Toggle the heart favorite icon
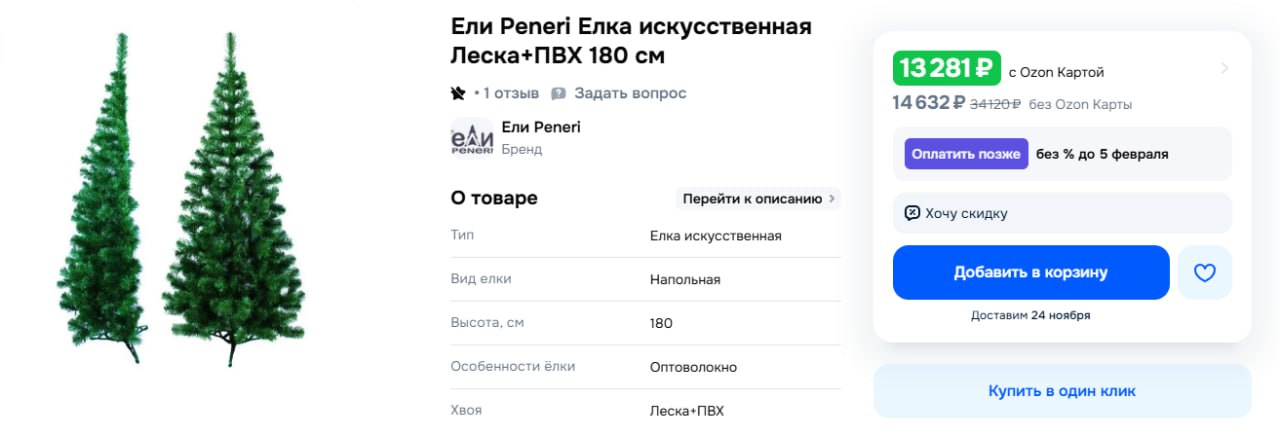The width and height of the screenshot is (1280, 435). 1204,272
